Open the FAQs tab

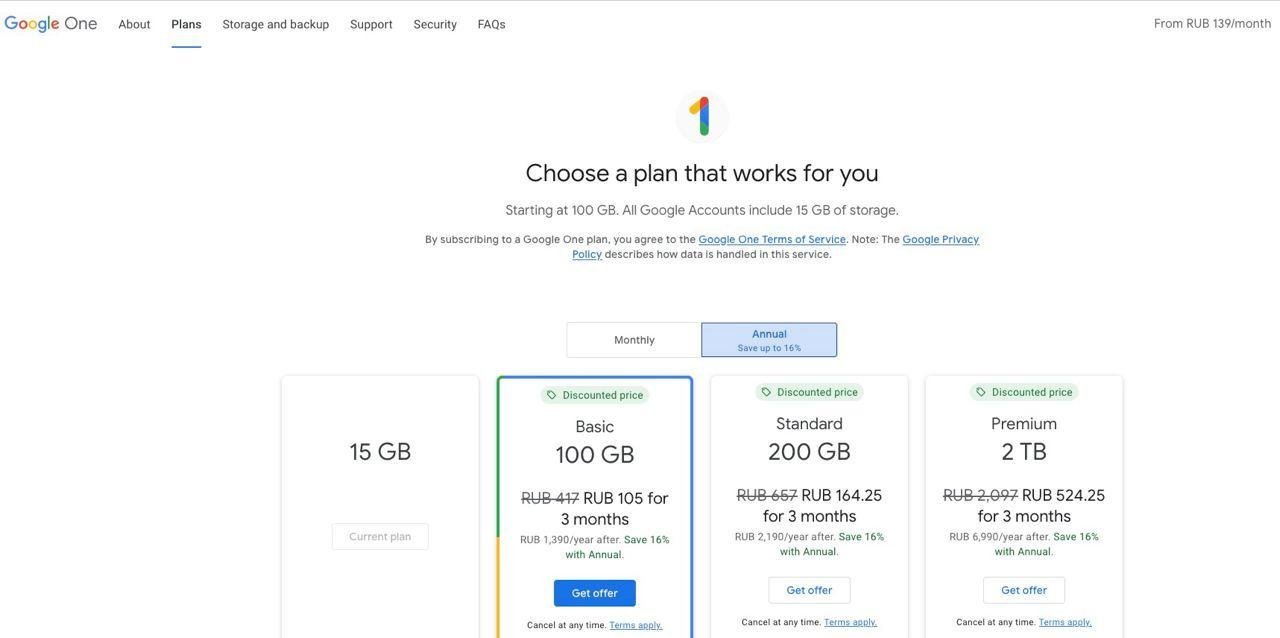[491, 24]
